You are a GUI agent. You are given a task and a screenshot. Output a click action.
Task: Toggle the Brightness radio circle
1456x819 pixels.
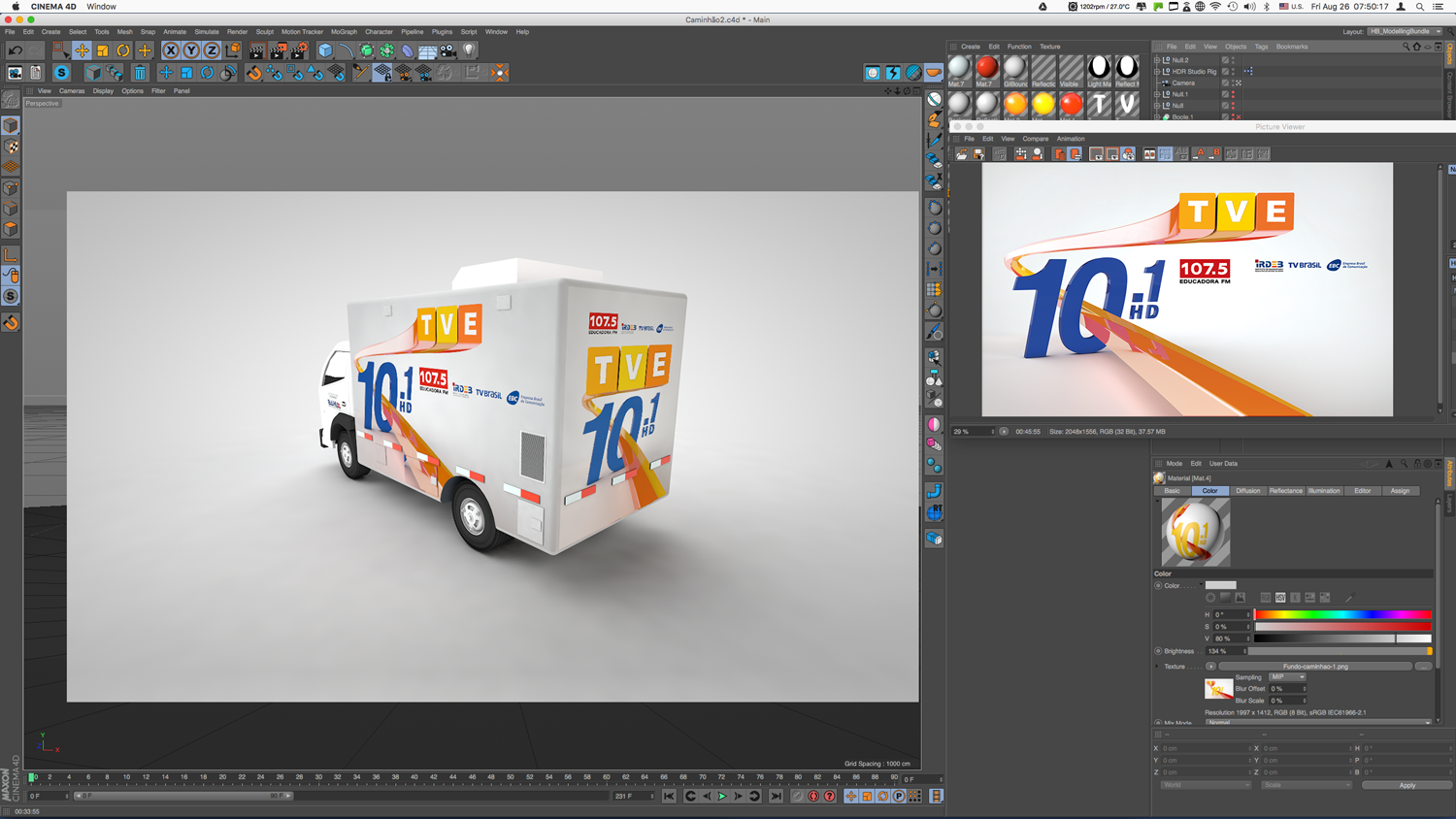(x=1158, y=651)
